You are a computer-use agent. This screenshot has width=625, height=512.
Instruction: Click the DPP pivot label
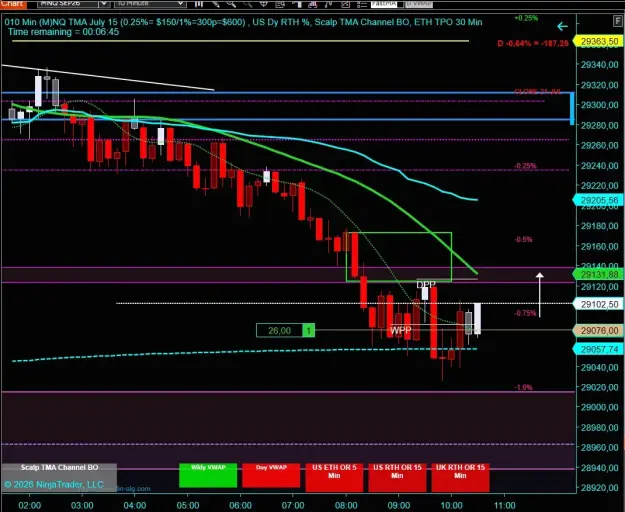click(x=426, y=284)
